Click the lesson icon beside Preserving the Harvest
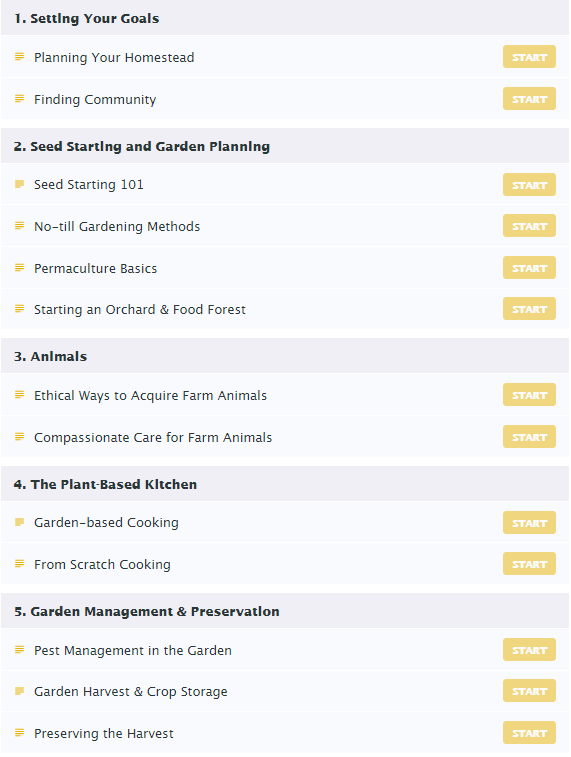 click(x=19, y=733)
